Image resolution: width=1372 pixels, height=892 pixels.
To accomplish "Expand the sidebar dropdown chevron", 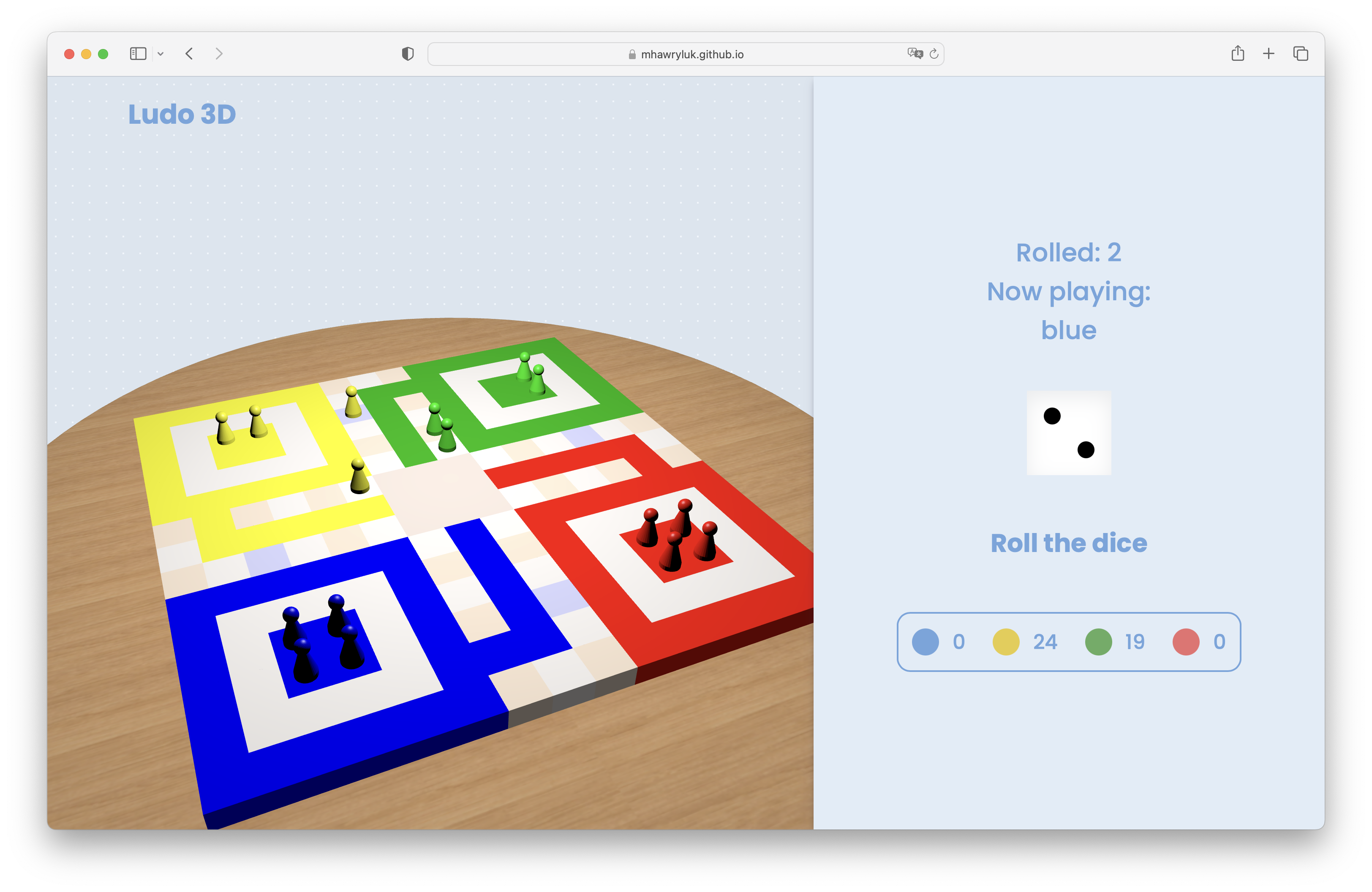I will point(161,54).
